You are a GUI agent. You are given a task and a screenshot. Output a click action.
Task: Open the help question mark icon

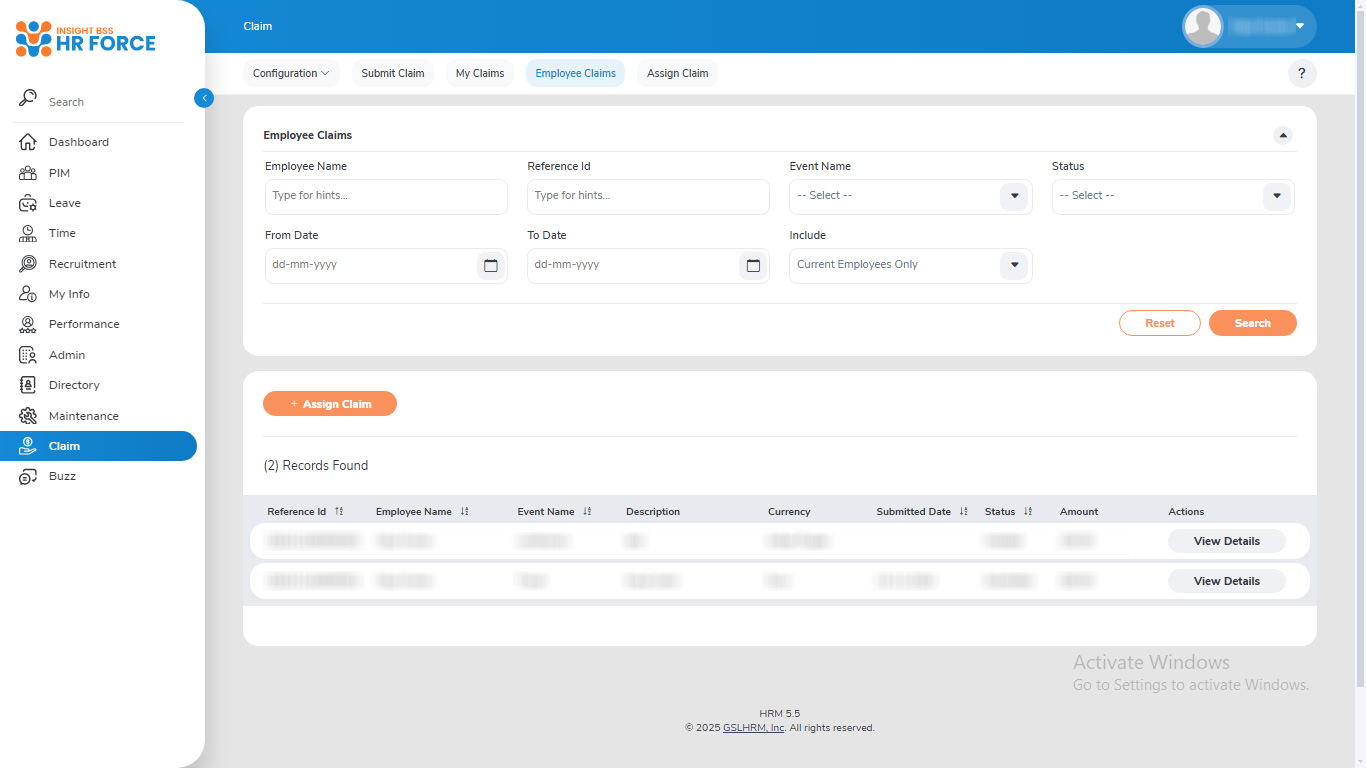[1301, 73]
